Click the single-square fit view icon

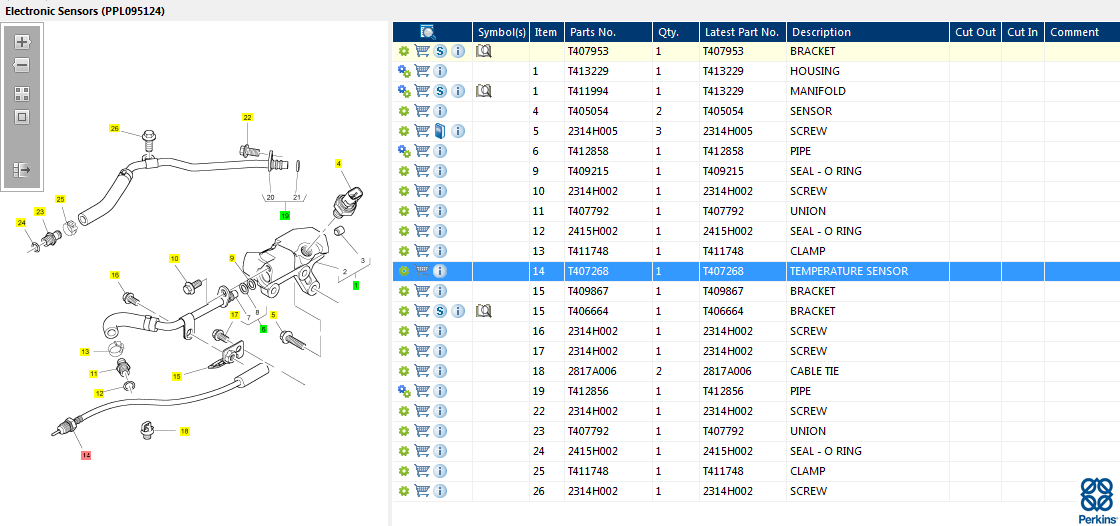pyautogui.click(x=22, y=117)
